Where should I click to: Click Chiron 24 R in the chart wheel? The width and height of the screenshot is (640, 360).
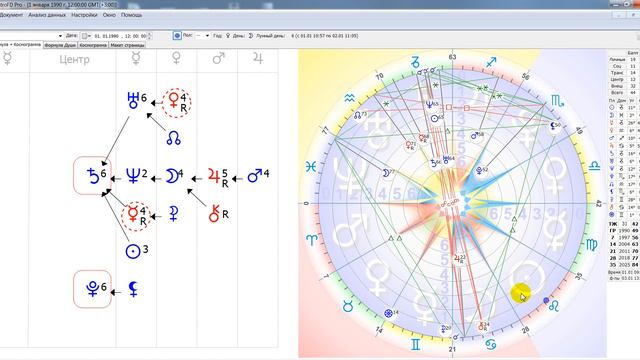point(483,327)
